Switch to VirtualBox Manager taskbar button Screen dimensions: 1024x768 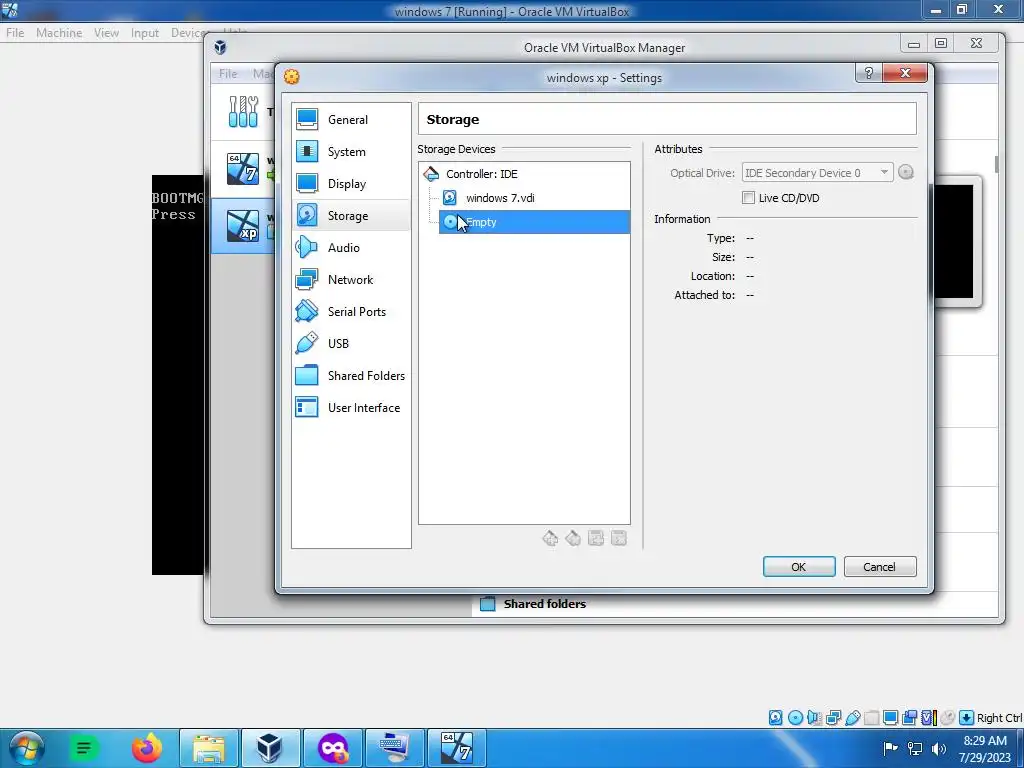270,748
